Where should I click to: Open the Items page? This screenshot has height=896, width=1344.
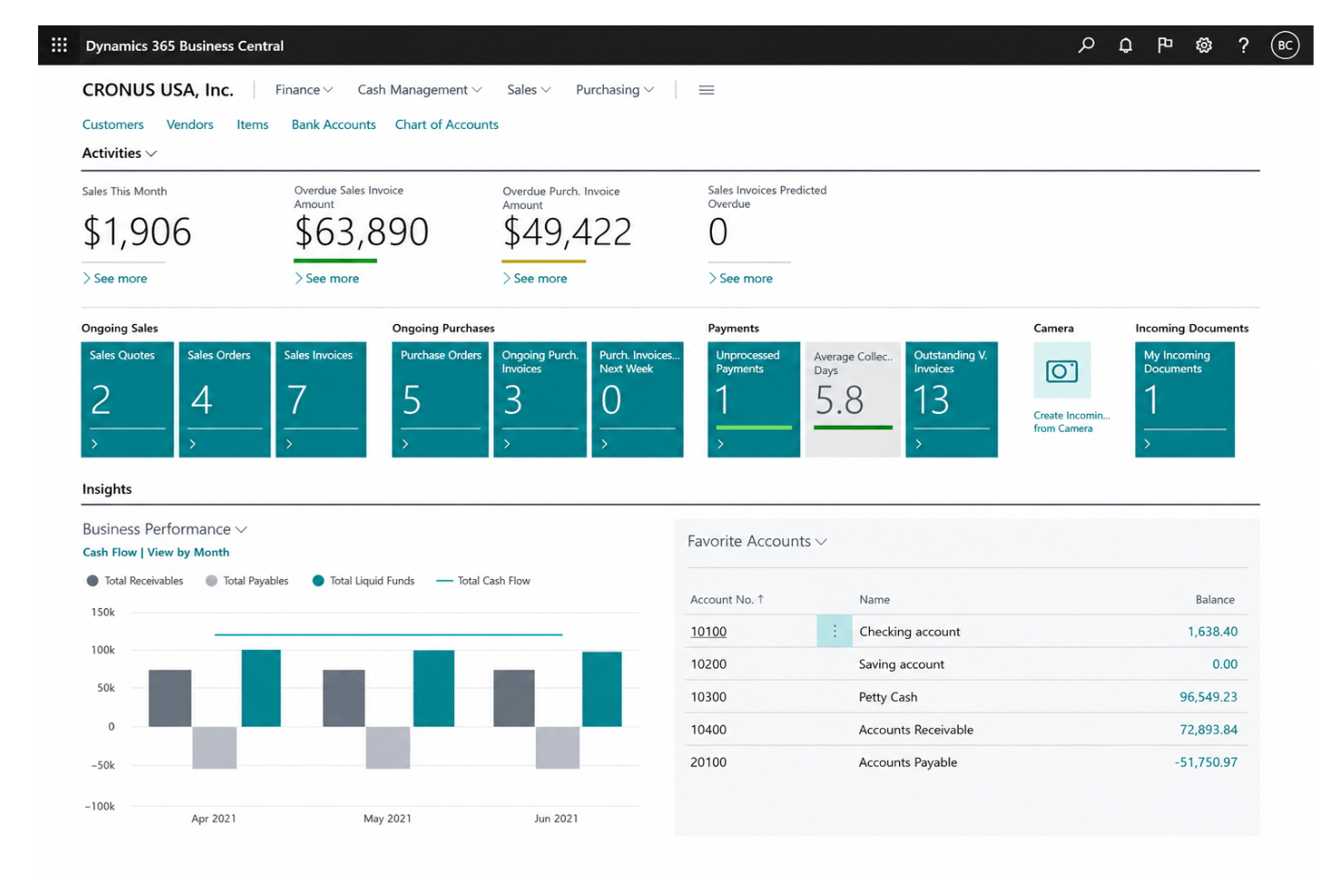click(252, 124)
